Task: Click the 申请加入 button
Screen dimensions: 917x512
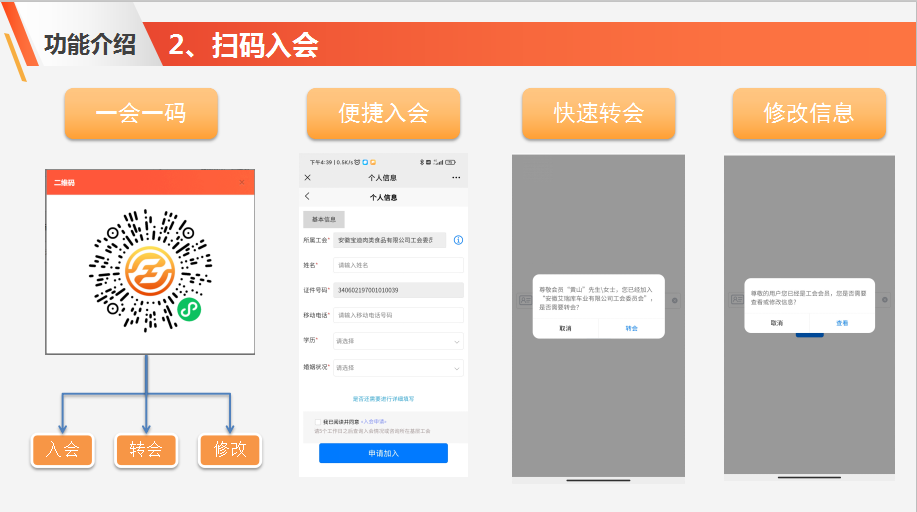Action: (384, 453)
